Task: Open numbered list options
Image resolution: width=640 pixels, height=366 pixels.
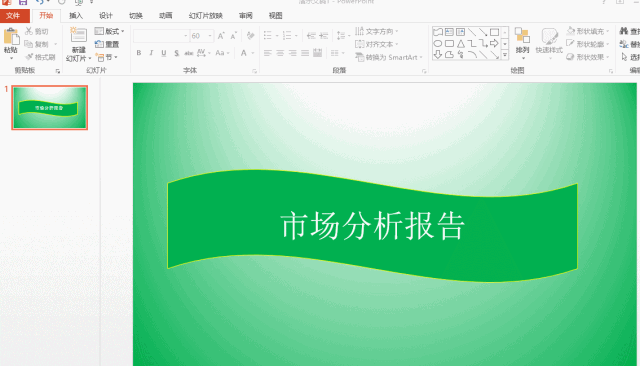Action: [x=296, y=36]
